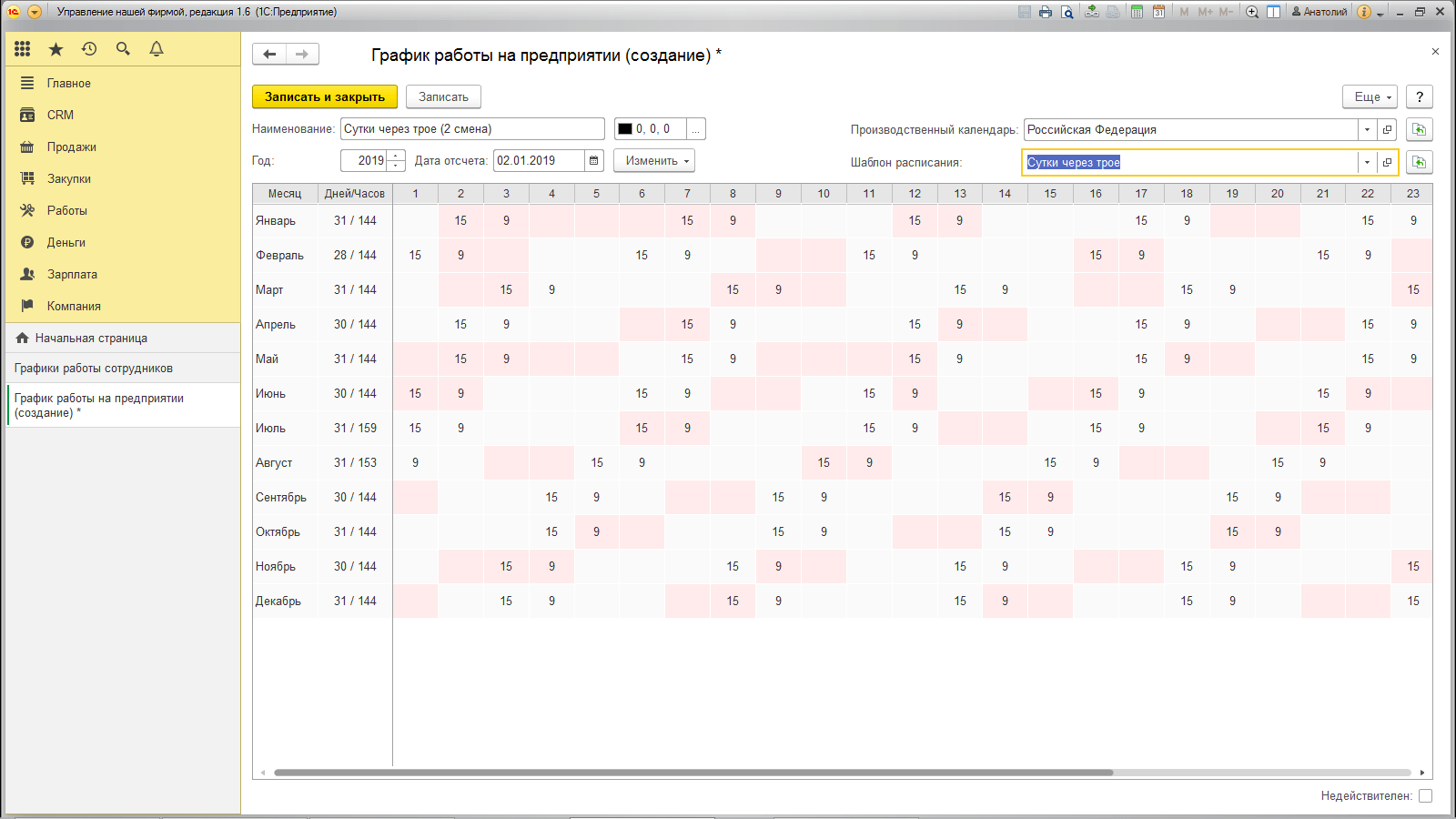The image size is (1456, 819).
Task: Expand the Еще menu button
Action: [x=1370, y=96]
